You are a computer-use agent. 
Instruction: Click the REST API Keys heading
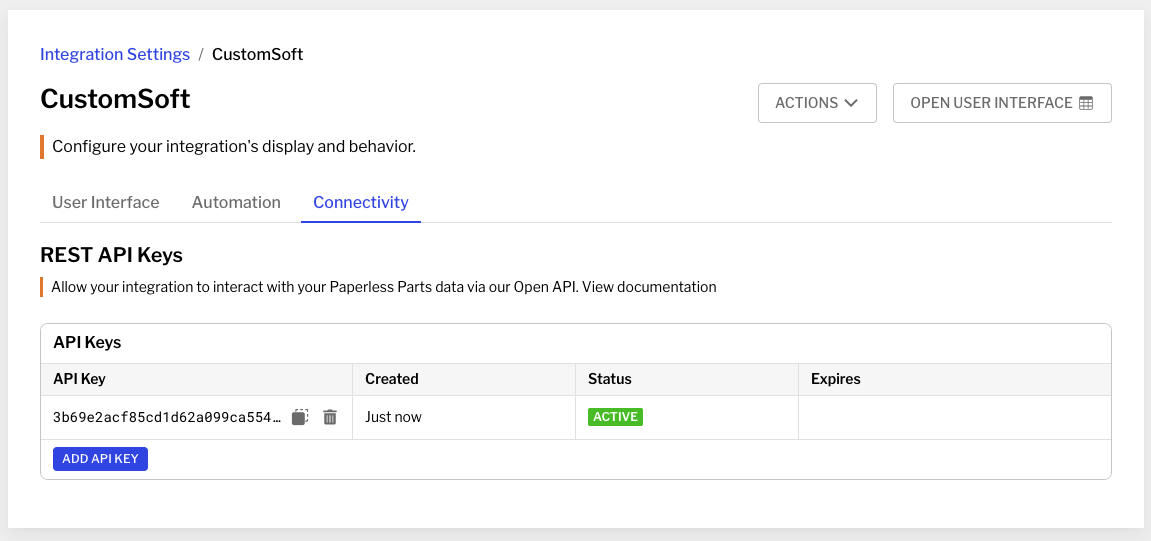pyautogui.click(x=112, y=255)
